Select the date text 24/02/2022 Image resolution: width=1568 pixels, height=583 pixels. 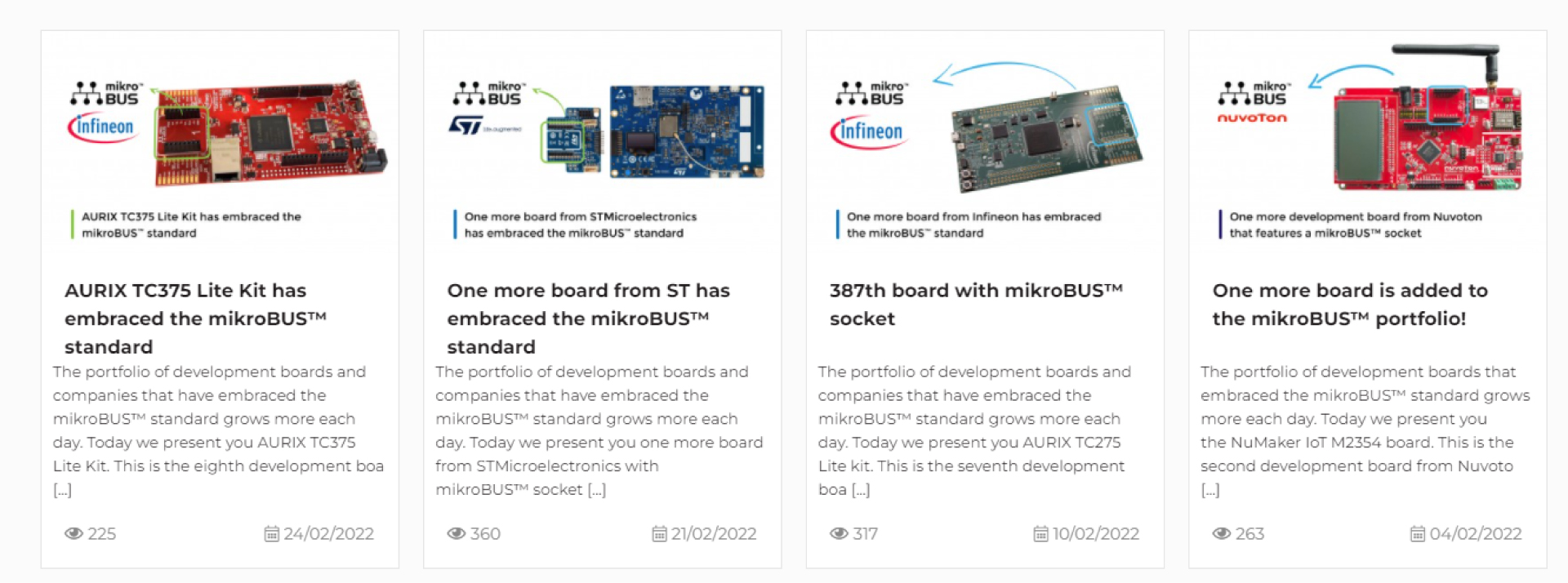tap(329, 534)
